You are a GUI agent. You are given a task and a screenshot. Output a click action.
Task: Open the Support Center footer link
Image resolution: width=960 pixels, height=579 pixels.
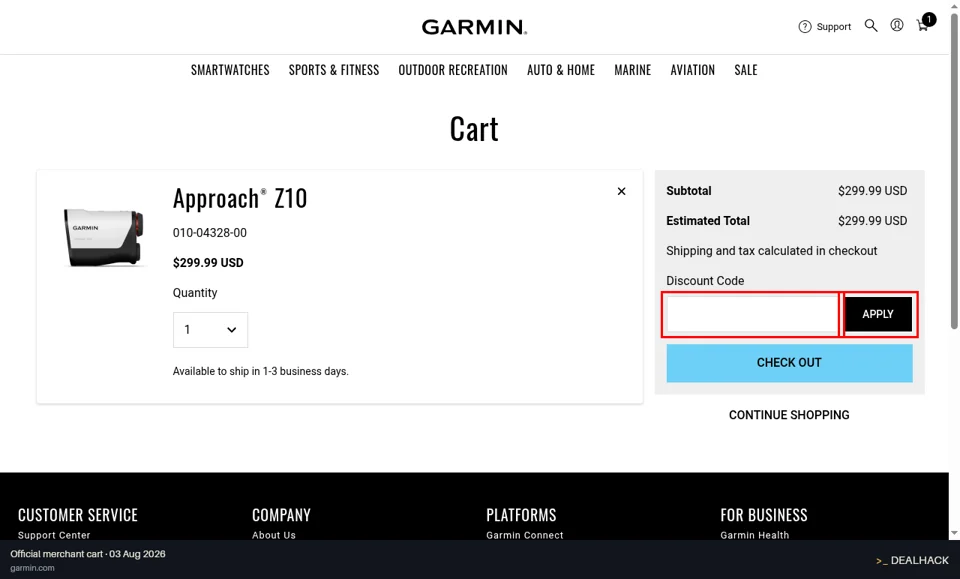pos(54,535)
